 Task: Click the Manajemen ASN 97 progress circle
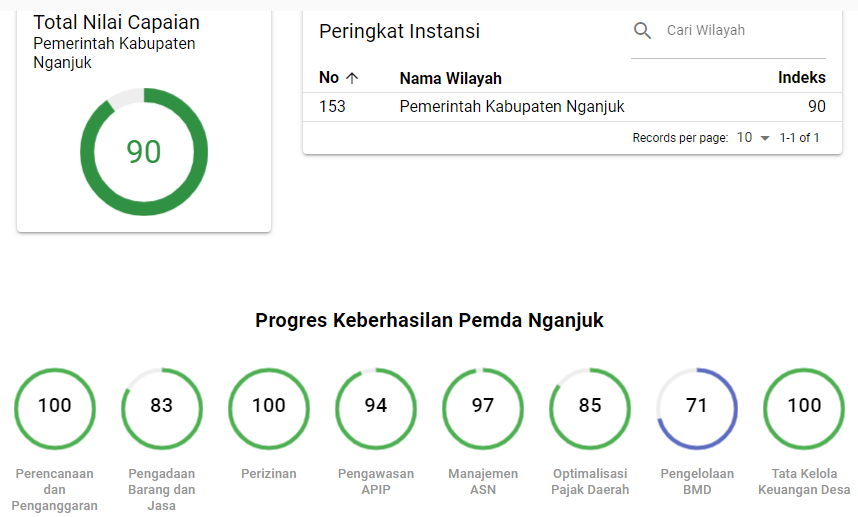[483, 409]
